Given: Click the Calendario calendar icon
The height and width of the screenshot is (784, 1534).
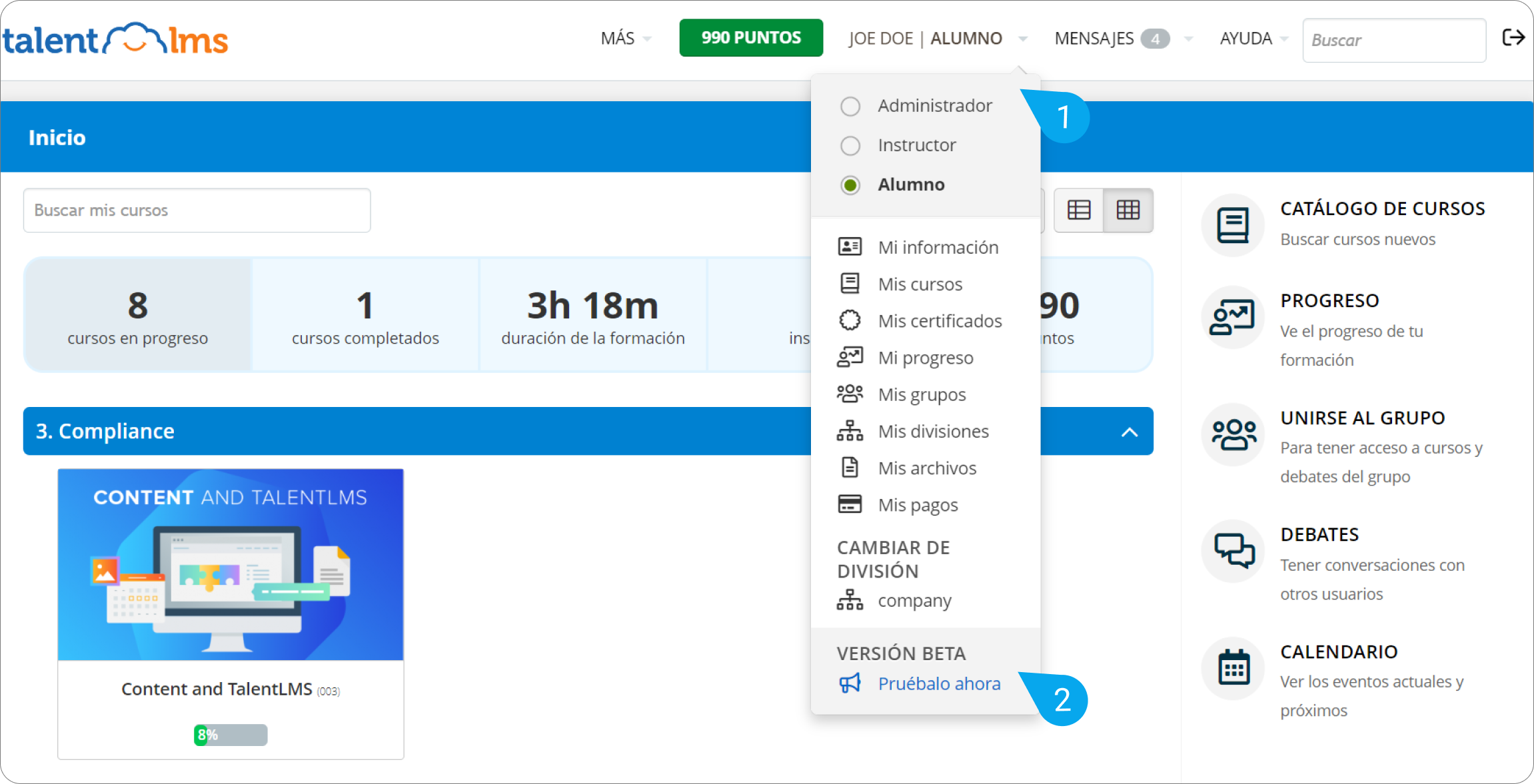Looking at the screenshot, I should [1233, 668].
